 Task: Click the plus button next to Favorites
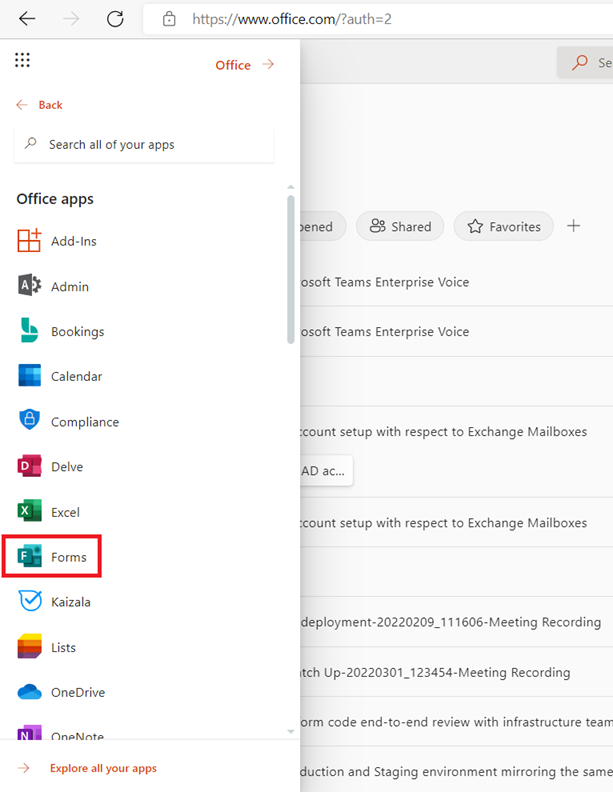click(574, 226)
